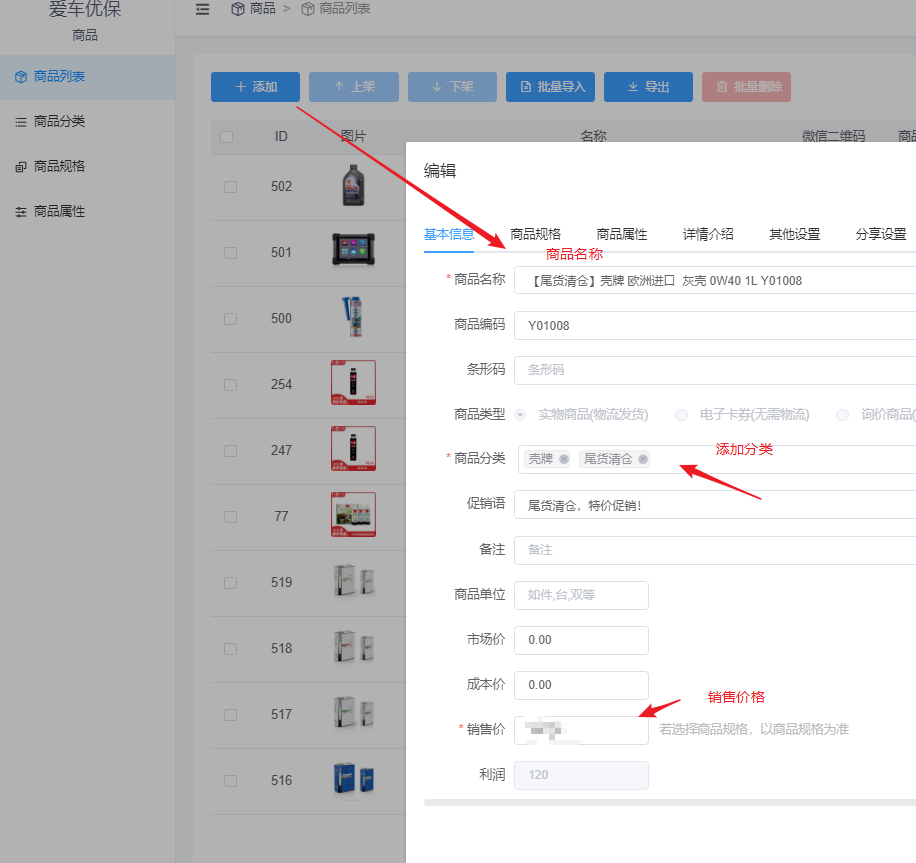Click the 导出 button
Image resolution: width=916 pixels, height=863 pixels.
[648, 87]
